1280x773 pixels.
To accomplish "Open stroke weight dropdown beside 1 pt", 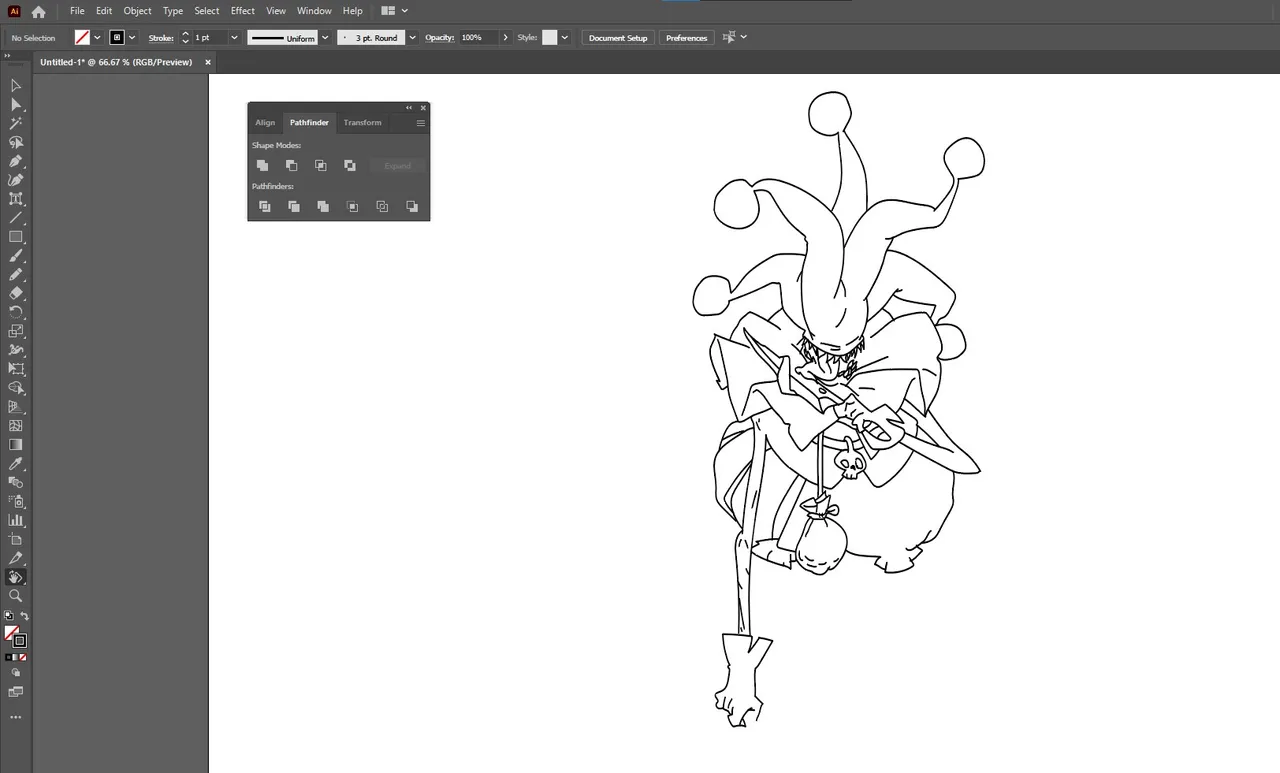I will tap(234, 38).
